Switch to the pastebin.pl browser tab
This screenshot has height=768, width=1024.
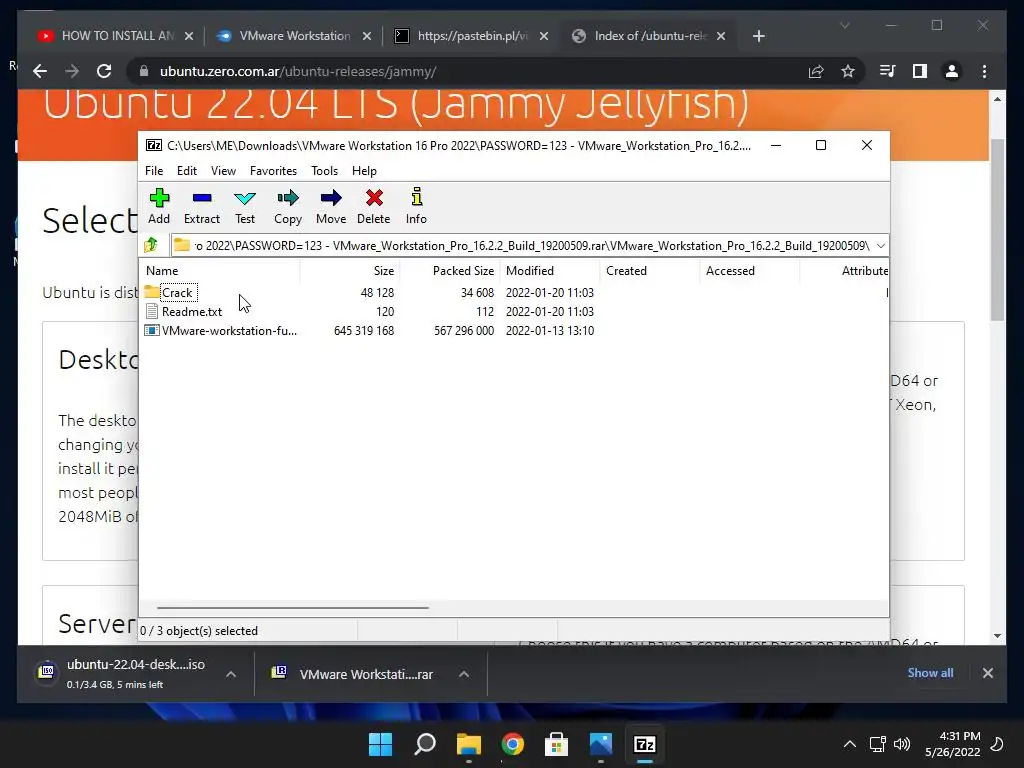pyautogui.click(x=472, y=36)
